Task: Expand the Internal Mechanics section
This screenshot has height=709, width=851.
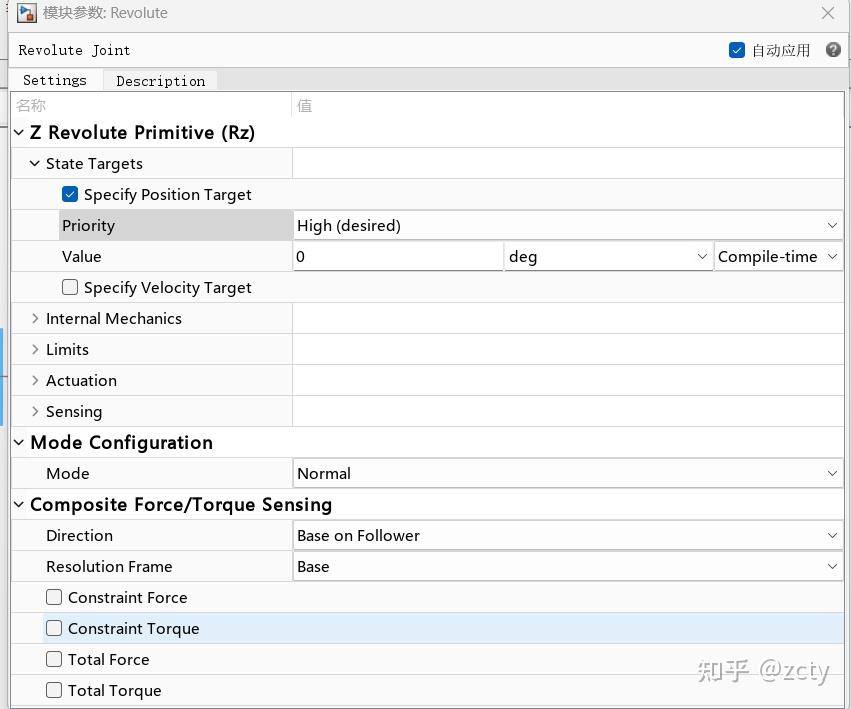Action: click(x=36, y=318)
